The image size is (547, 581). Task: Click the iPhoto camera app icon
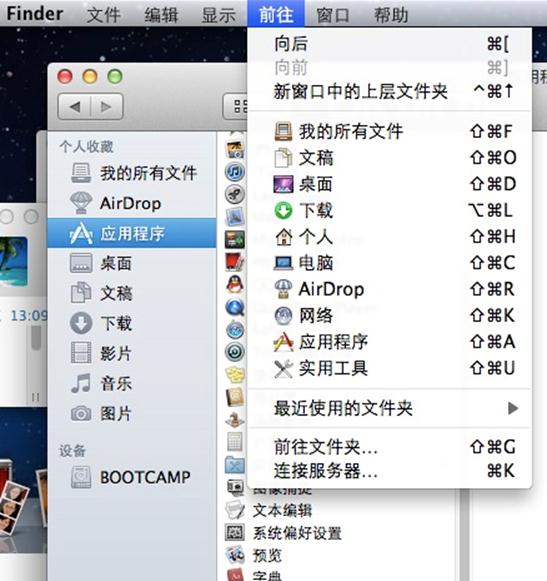(235, 149)
